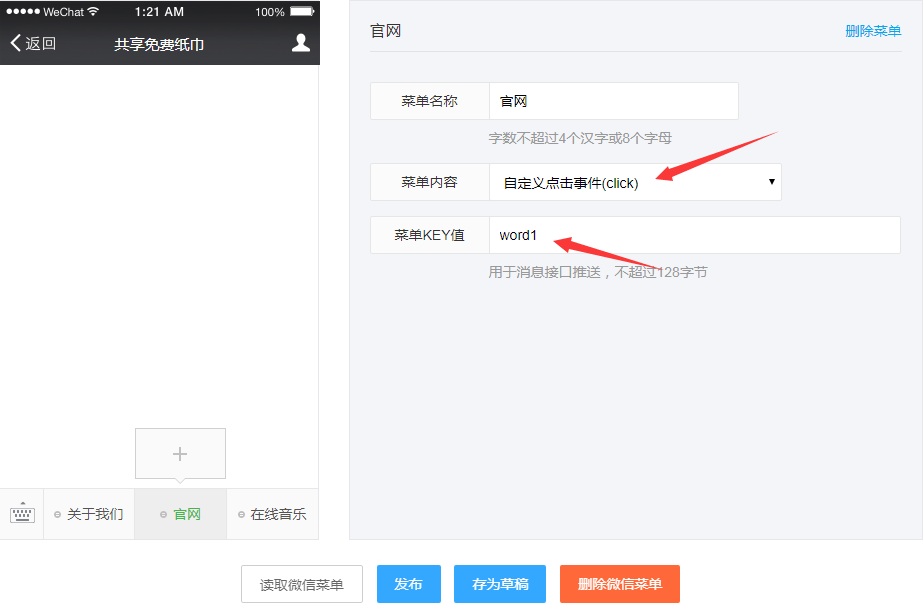Click the profile person icon in preview header
The image size is (924, 608).
(301, 43)
